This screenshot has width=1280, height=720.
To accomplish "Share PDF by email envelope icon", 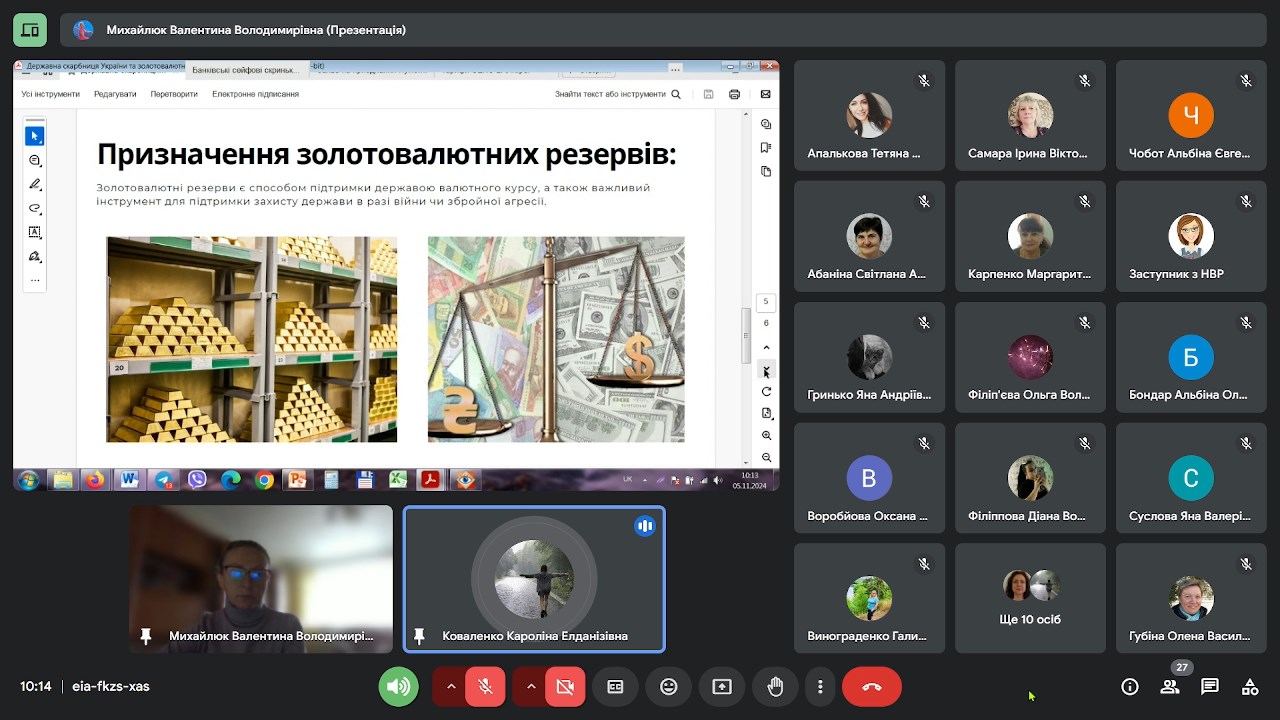I will pyautogui.click(x=766, y=94).
